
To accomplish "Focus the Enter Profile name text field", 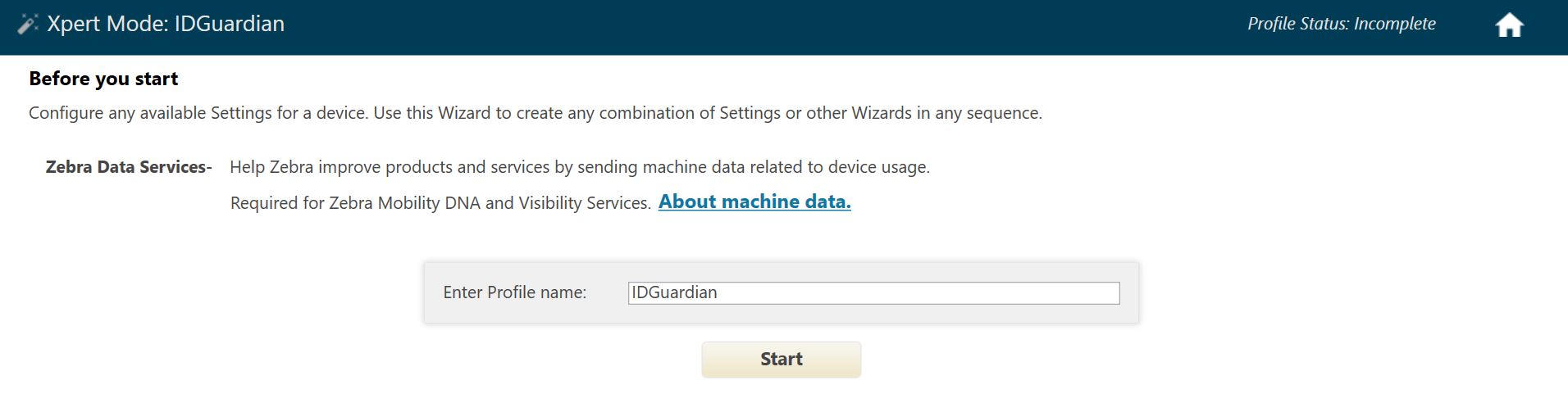I will click(873, 293).
